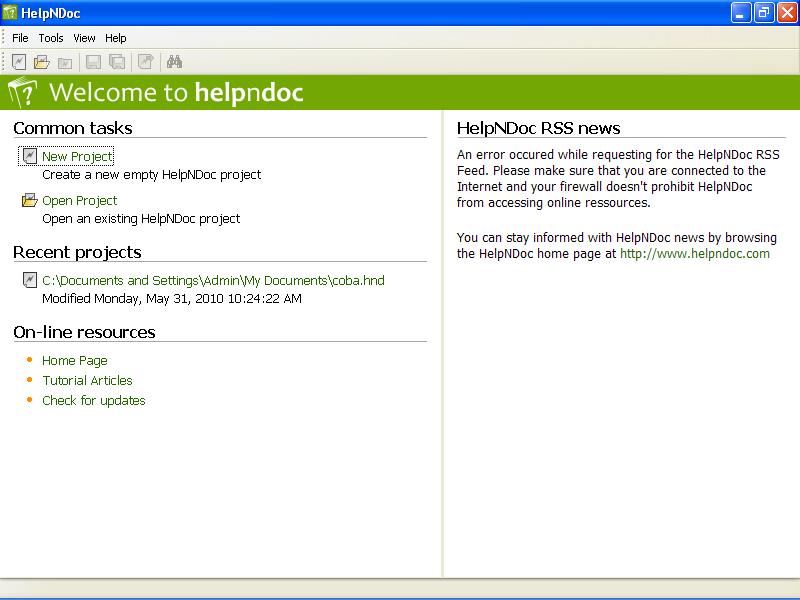This screenshot has width=800, height=600.
Task: Click the 'Recent projects' heading
Action: click(77, 252)
